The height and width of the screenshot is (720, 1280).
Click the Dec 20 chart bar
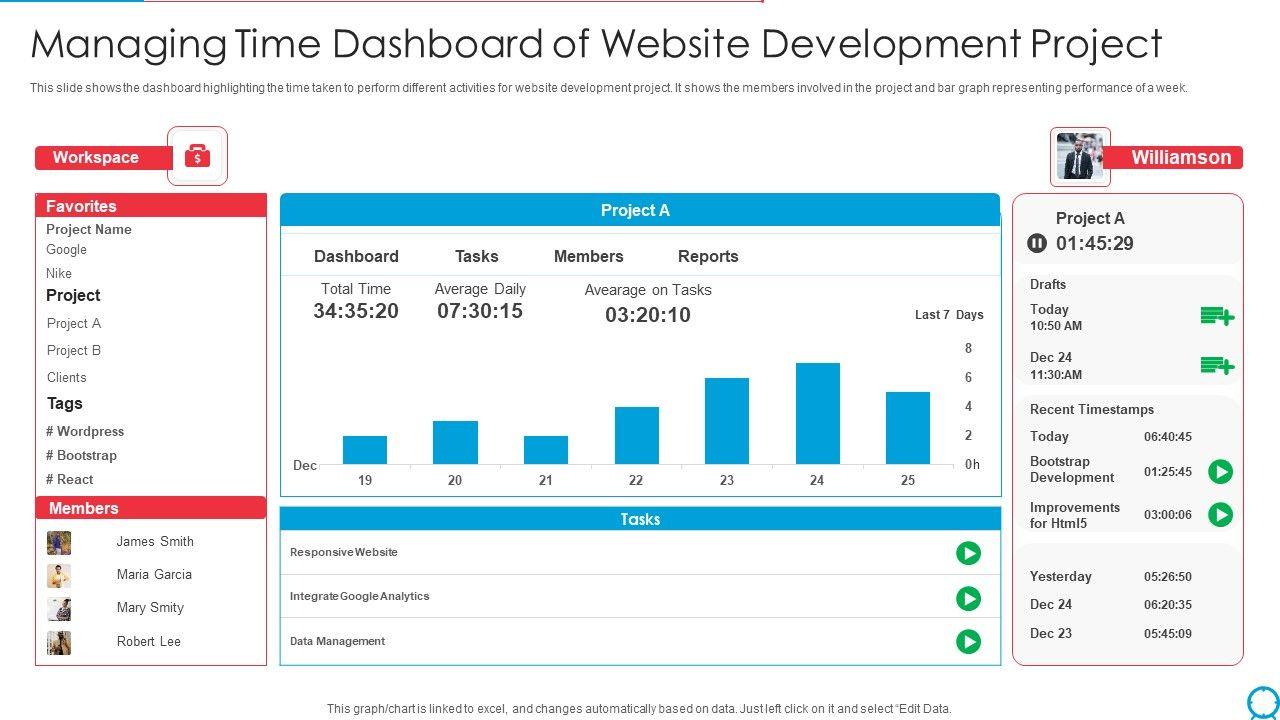pyautogui.click(x=455, y=442)
